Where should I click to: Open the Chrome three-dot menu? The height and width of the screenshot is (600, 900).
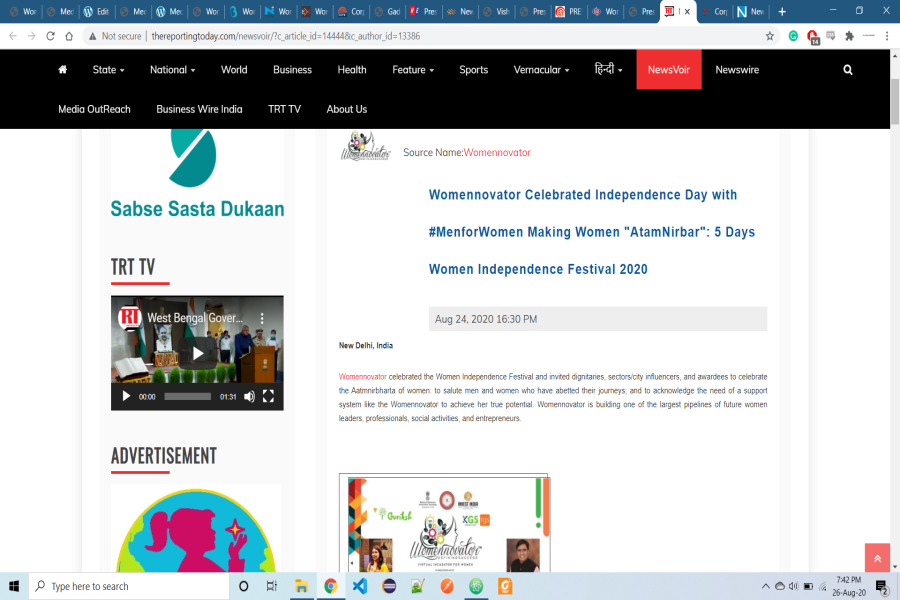[887, 36]
